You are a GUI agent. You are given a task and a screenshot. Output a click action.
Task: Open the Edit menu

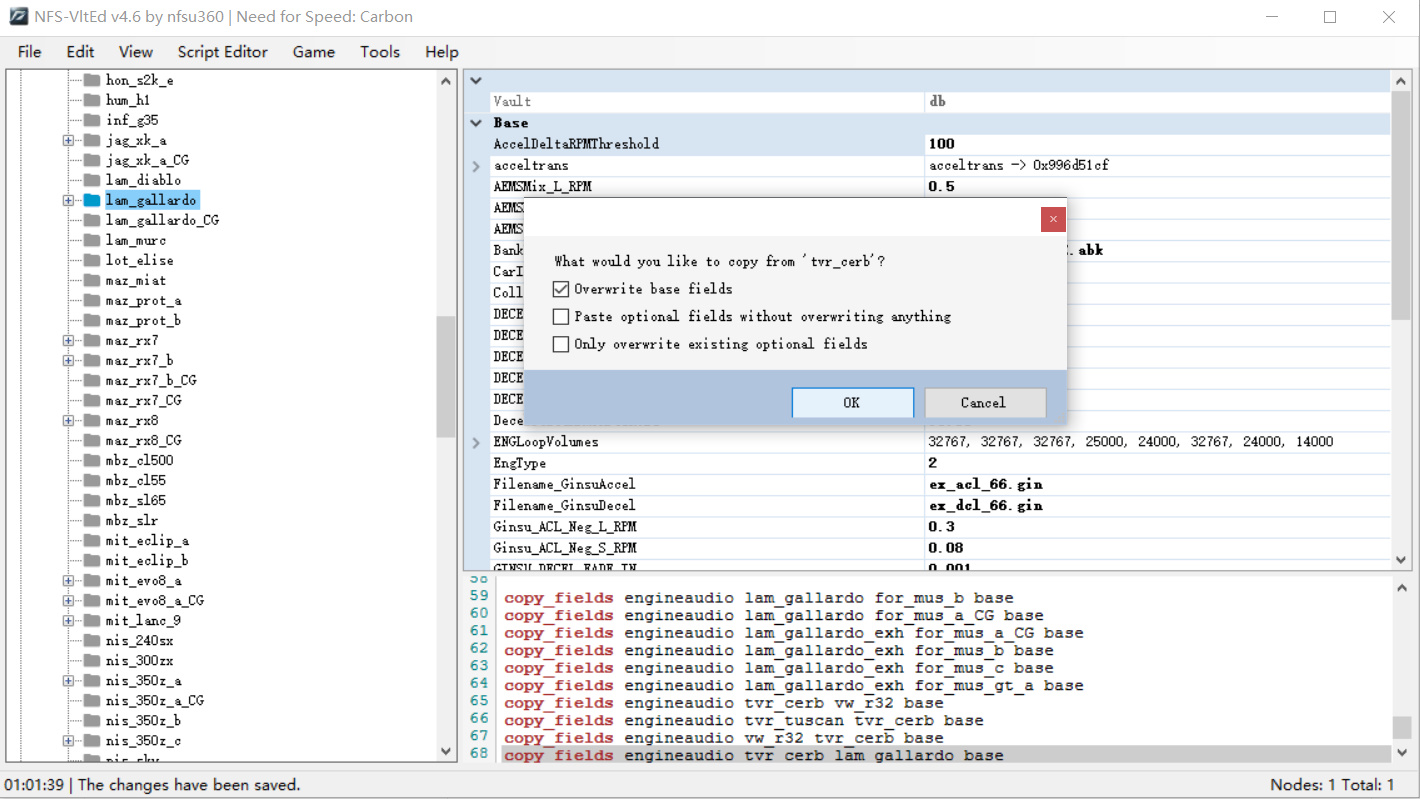point(80,52)
